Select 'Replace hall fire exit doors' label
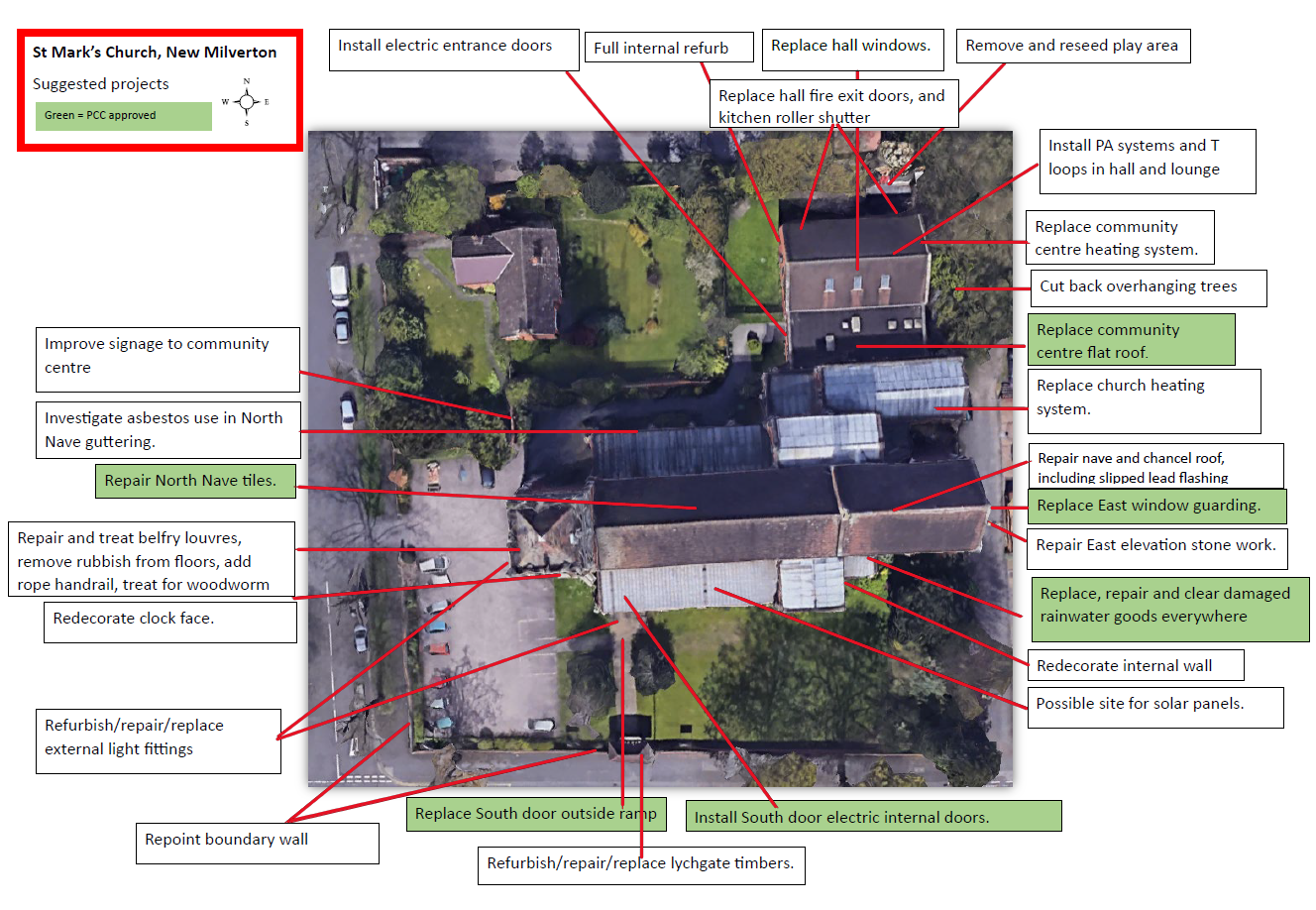 pos(833,104)
